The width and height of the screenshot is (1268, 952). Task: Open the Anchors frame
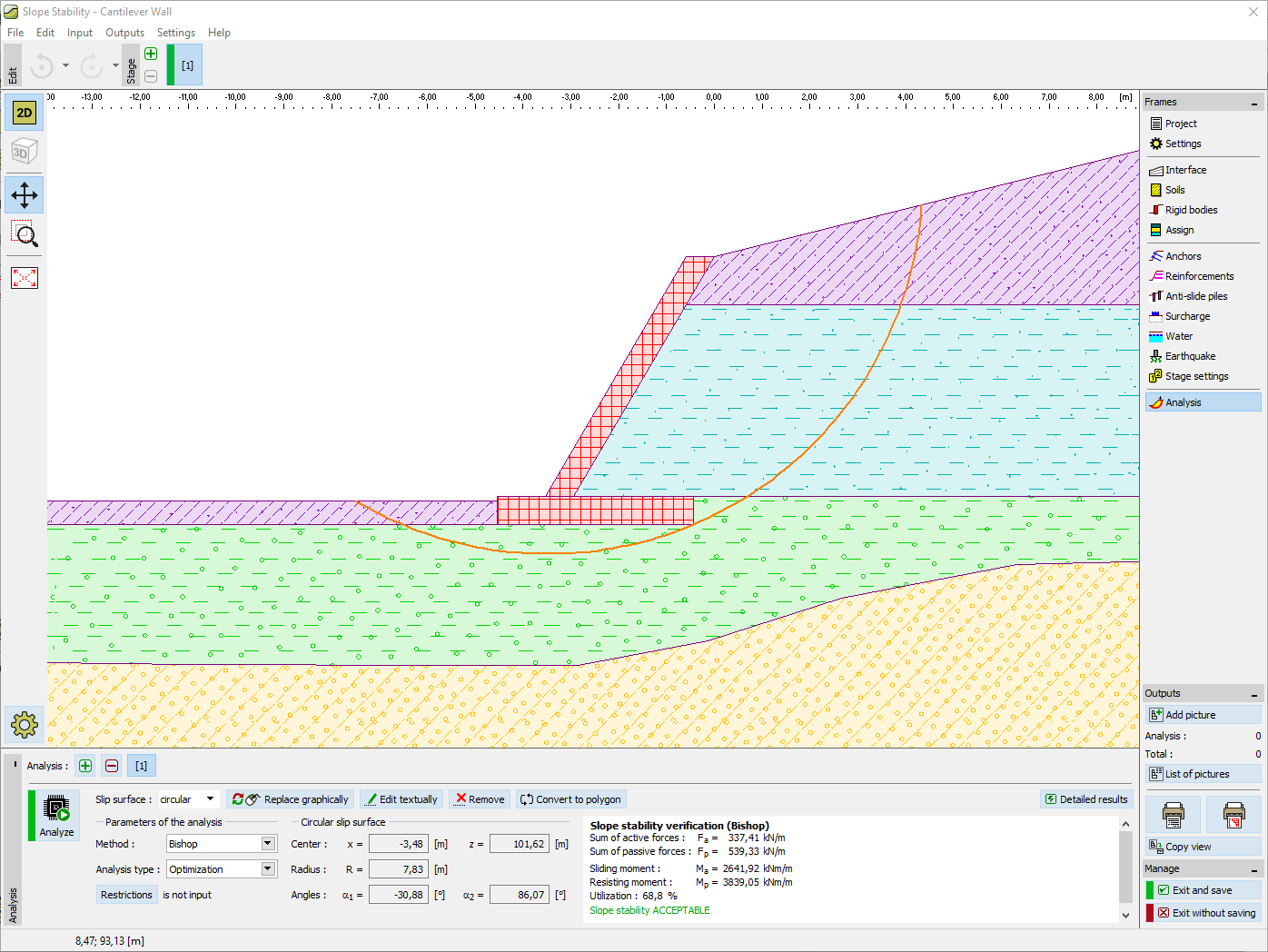click(1183, 256)
